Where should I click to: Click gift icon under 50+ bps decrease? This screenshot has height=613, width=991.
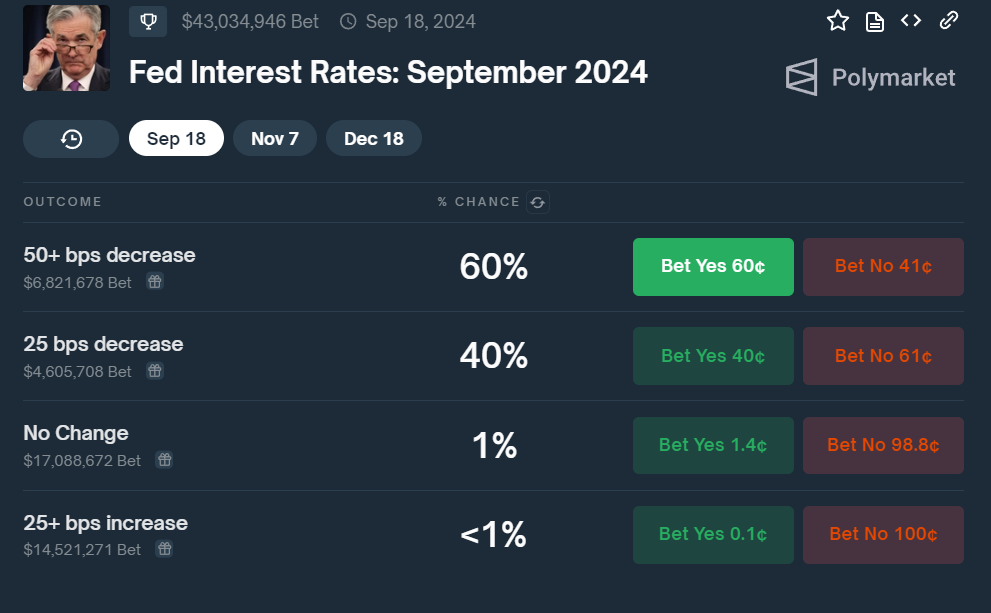point(155,282)
